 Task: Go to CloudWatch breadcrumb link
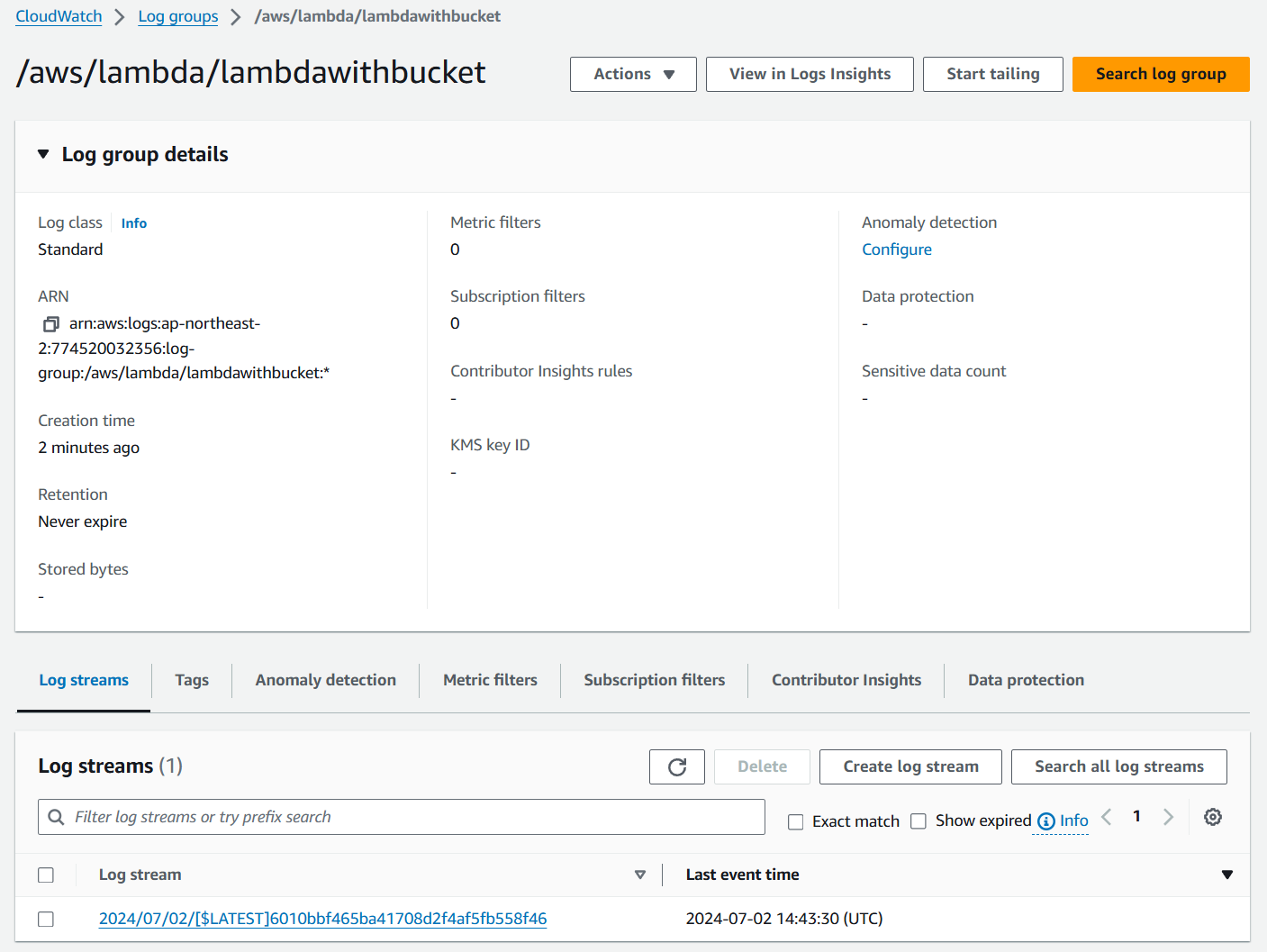tap(59, 16)
